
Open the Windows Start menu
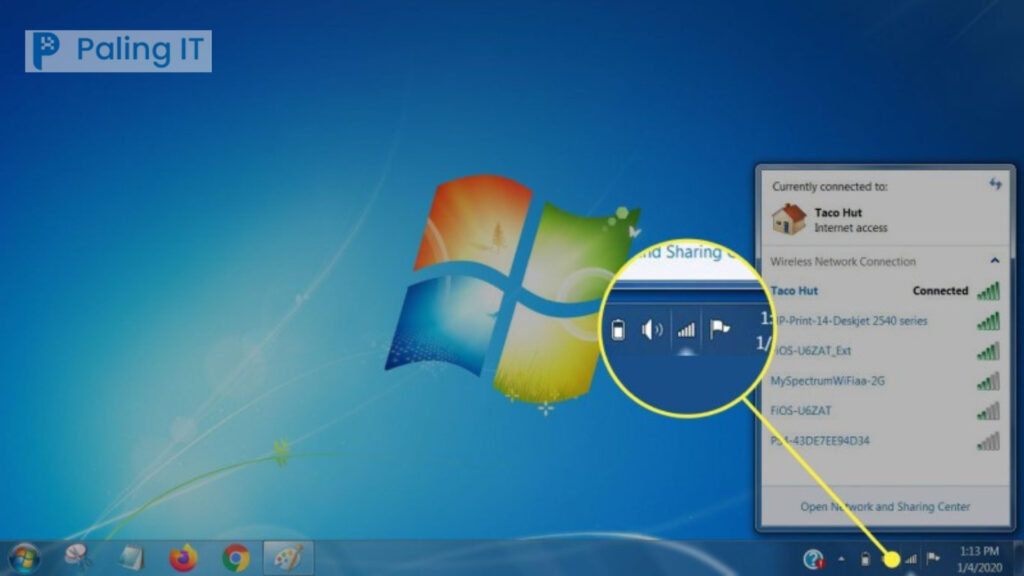point(24,558)
